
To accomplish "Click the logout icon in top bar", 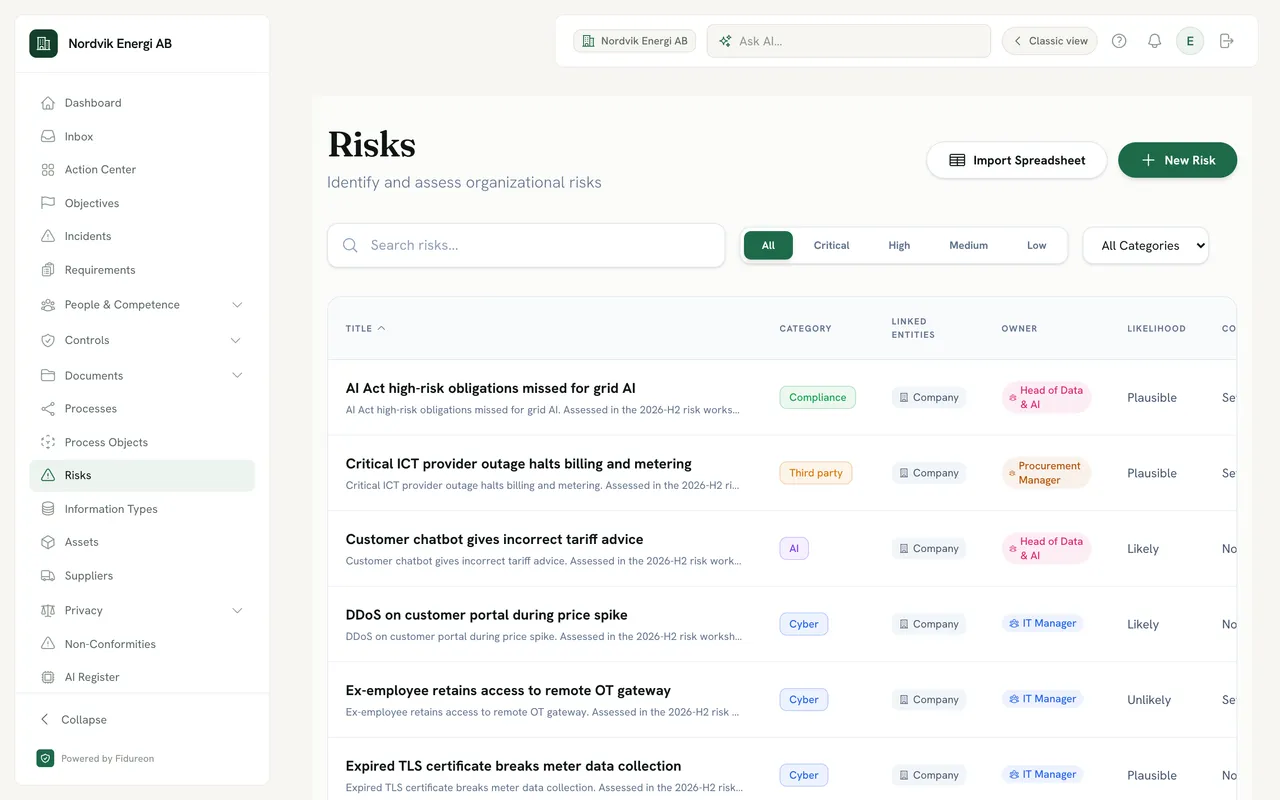I will coord(1227,41).
